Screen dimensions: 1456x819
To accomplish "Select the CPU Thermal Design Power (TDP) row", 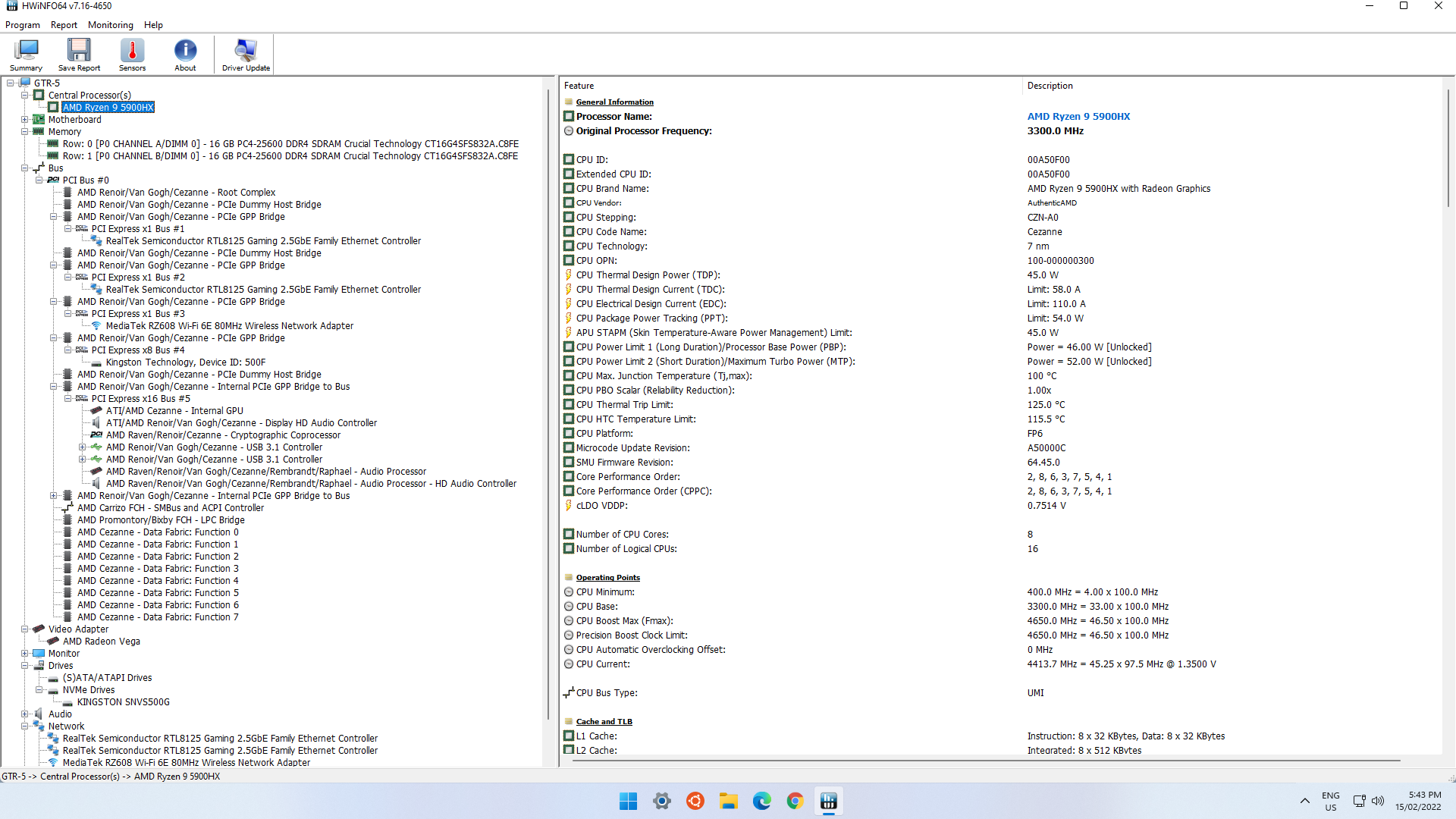I will coord(1001,275).
